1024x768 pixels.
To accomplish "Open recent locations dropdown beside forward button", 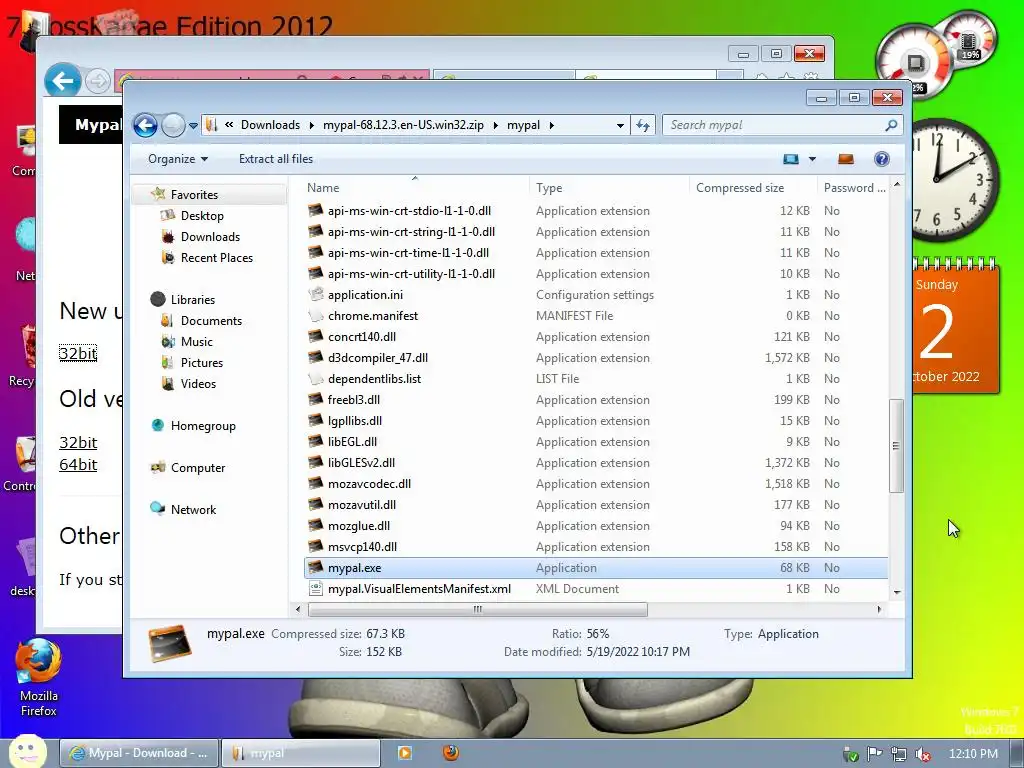I will click(x=193, y=125).
